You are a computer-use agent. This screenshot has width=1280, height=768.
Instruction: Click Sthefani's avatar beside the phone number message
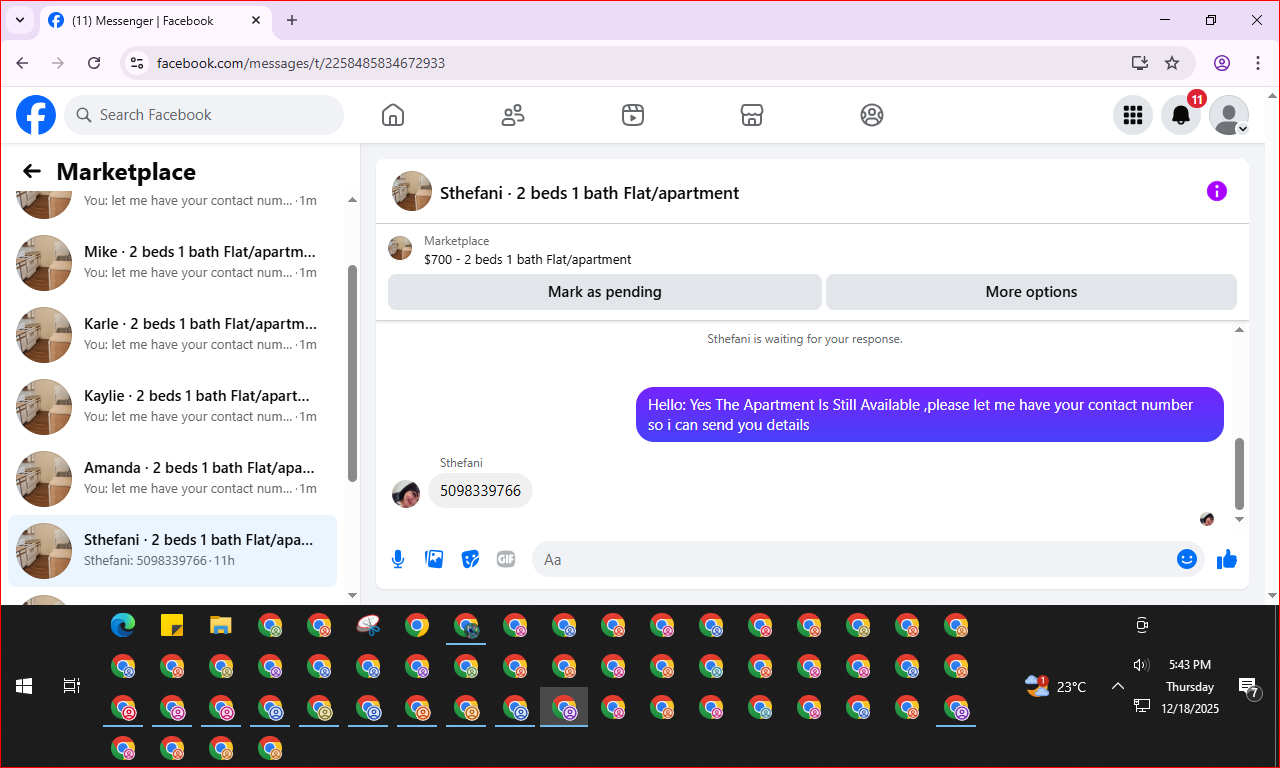[406, 493]
